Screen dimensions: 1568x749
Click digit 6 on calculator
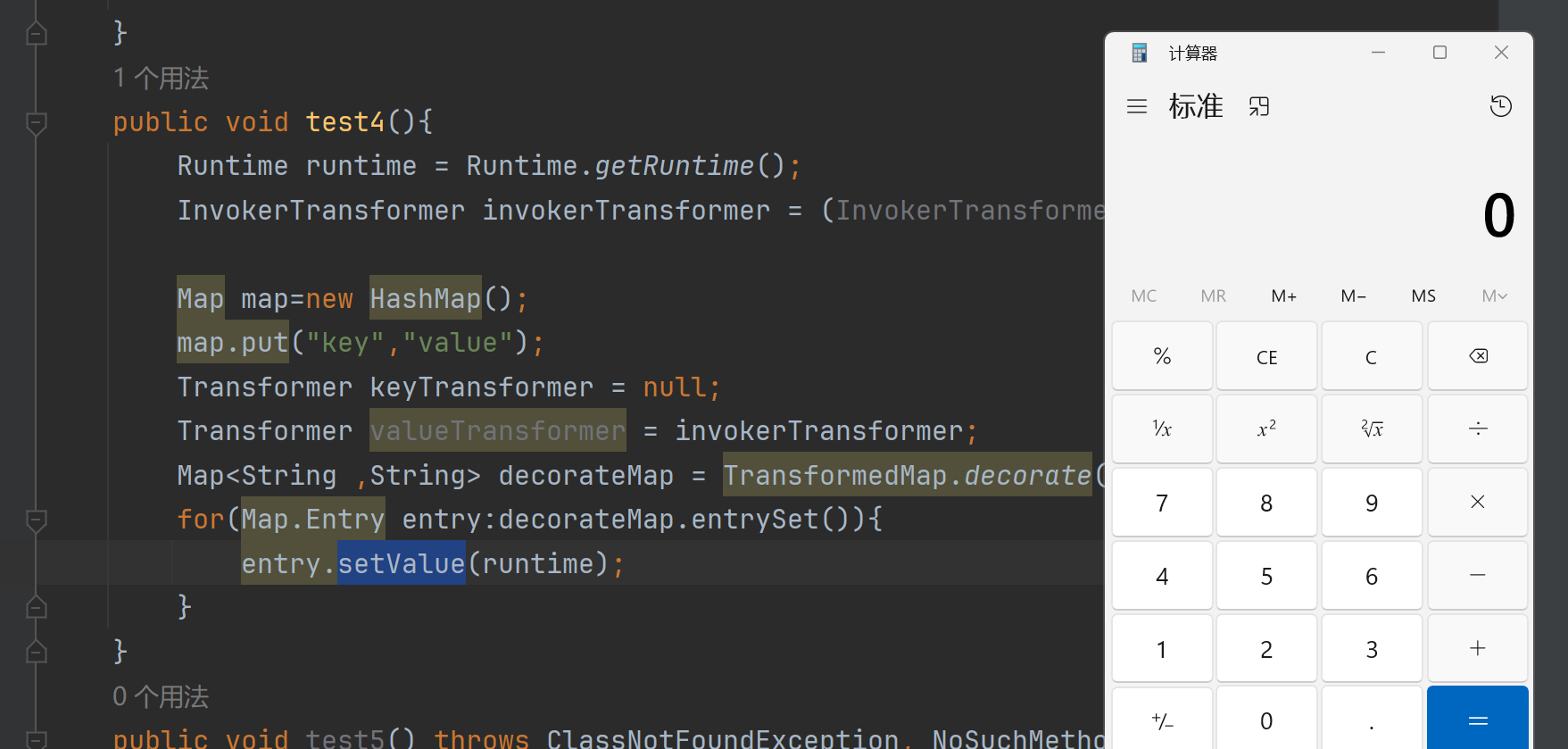tap(1372, 576)
